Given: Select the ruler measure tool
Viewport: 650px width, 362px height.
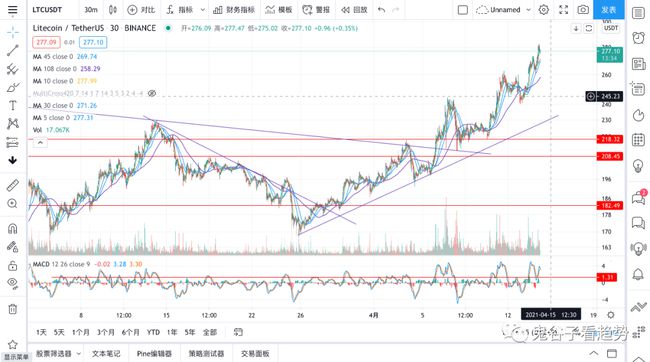Looking at the screenshot, I should coord(12,185).
